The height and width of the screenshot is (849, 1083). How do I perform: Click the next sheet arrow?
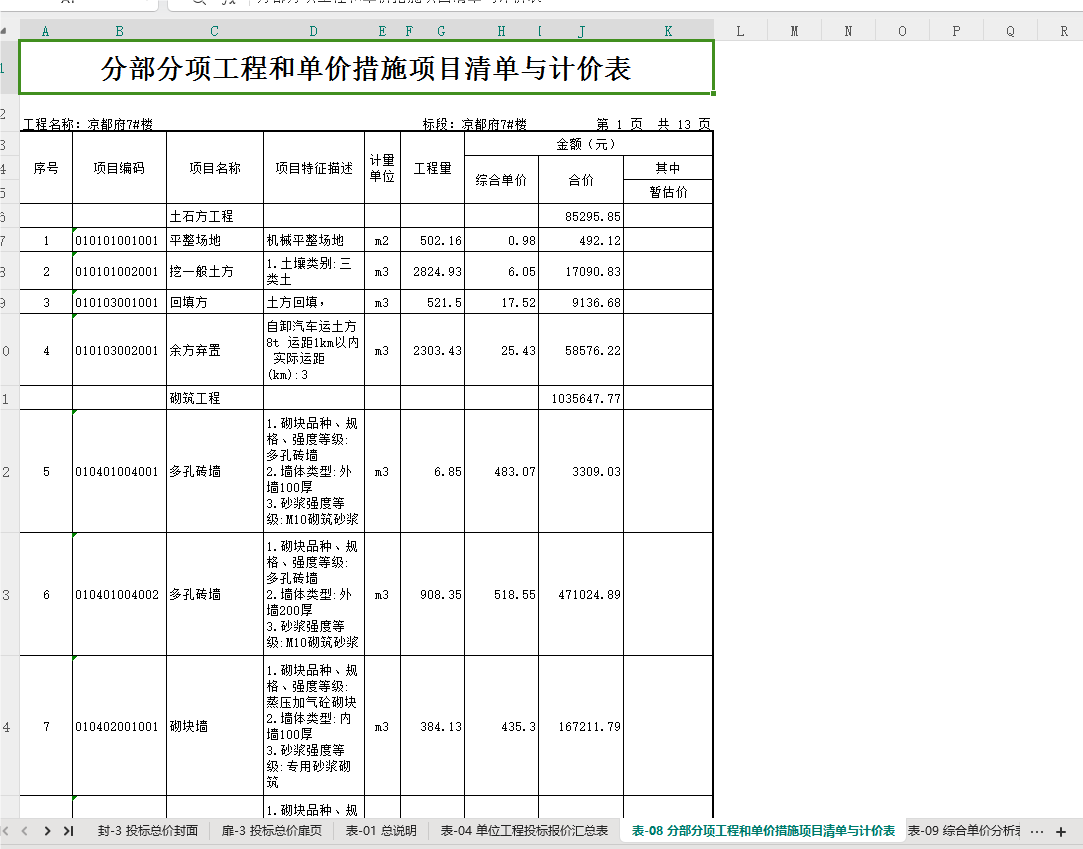[47, 831]
